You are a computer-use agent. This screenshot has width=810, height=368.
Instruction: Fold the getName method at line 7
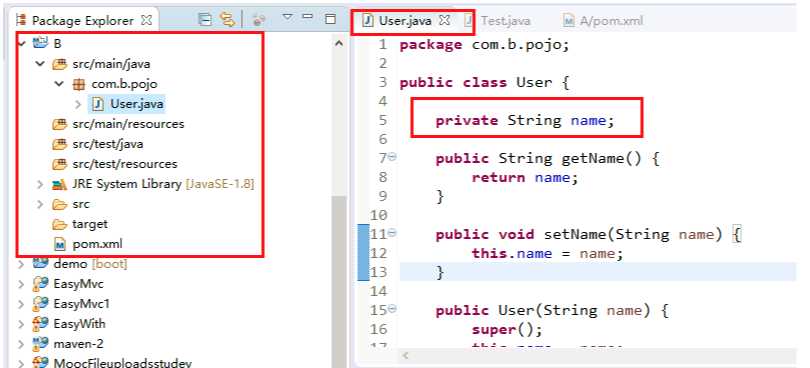[x=392, y=157]
